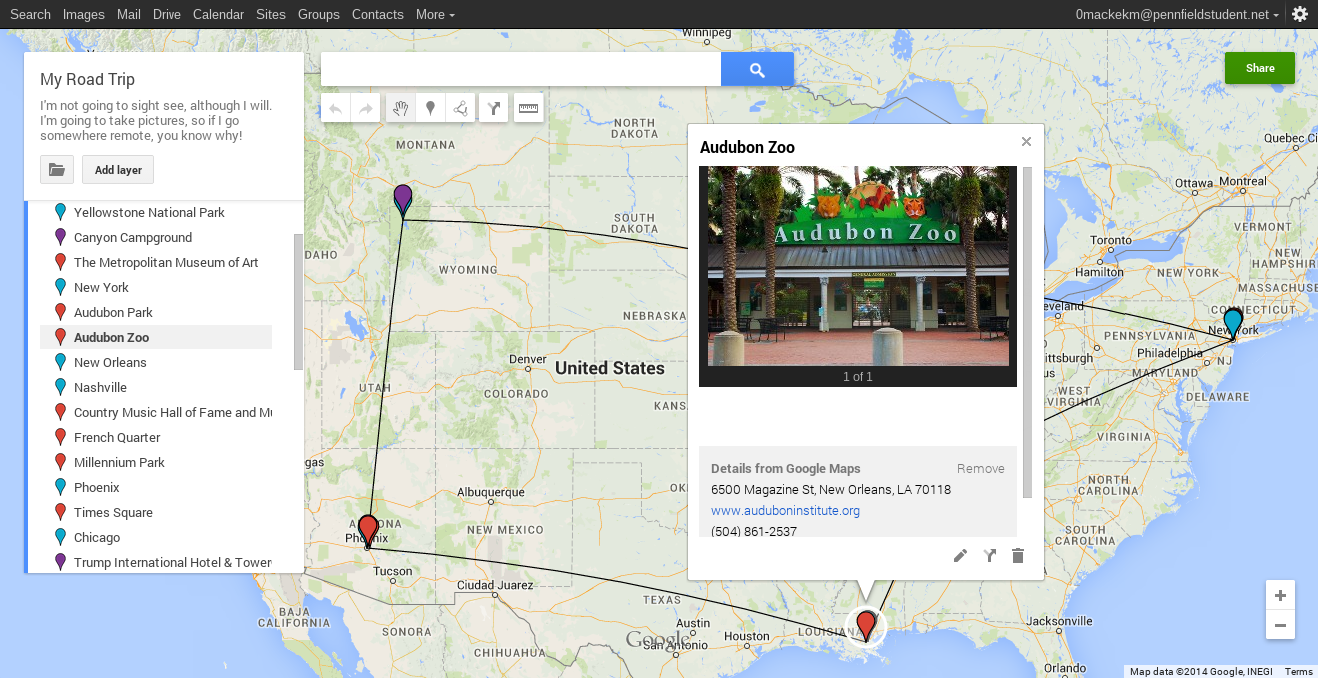Close the Audubon Zoo info window

pos(1026,142)
